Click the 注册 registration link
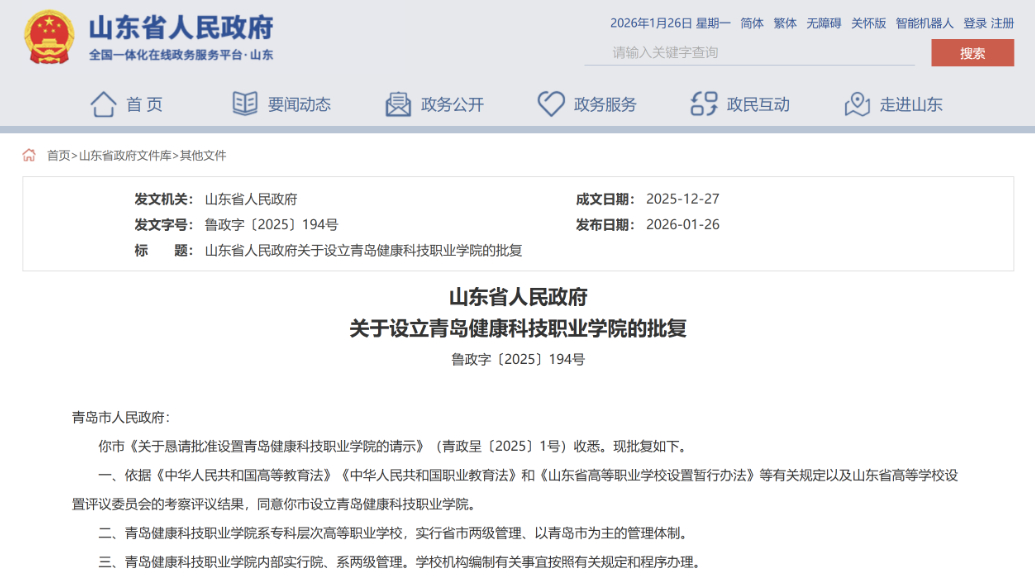The image size is (1035, 582). 1000,23
